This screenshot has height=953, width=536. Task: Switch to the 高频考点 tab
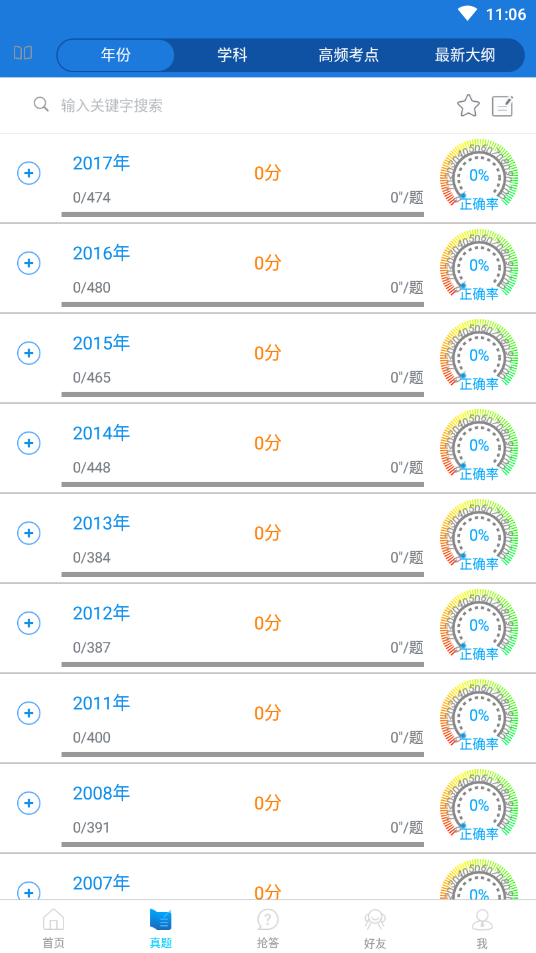click(x=348, y=55)
